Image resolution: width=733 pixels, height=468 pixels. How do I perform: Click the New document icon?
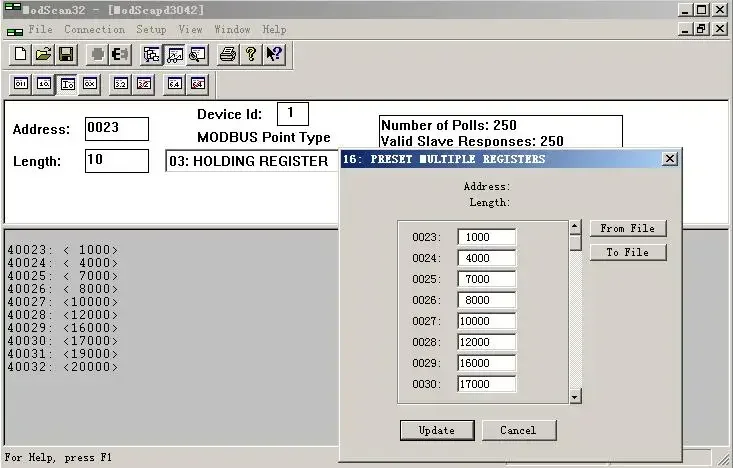(20, 54)
